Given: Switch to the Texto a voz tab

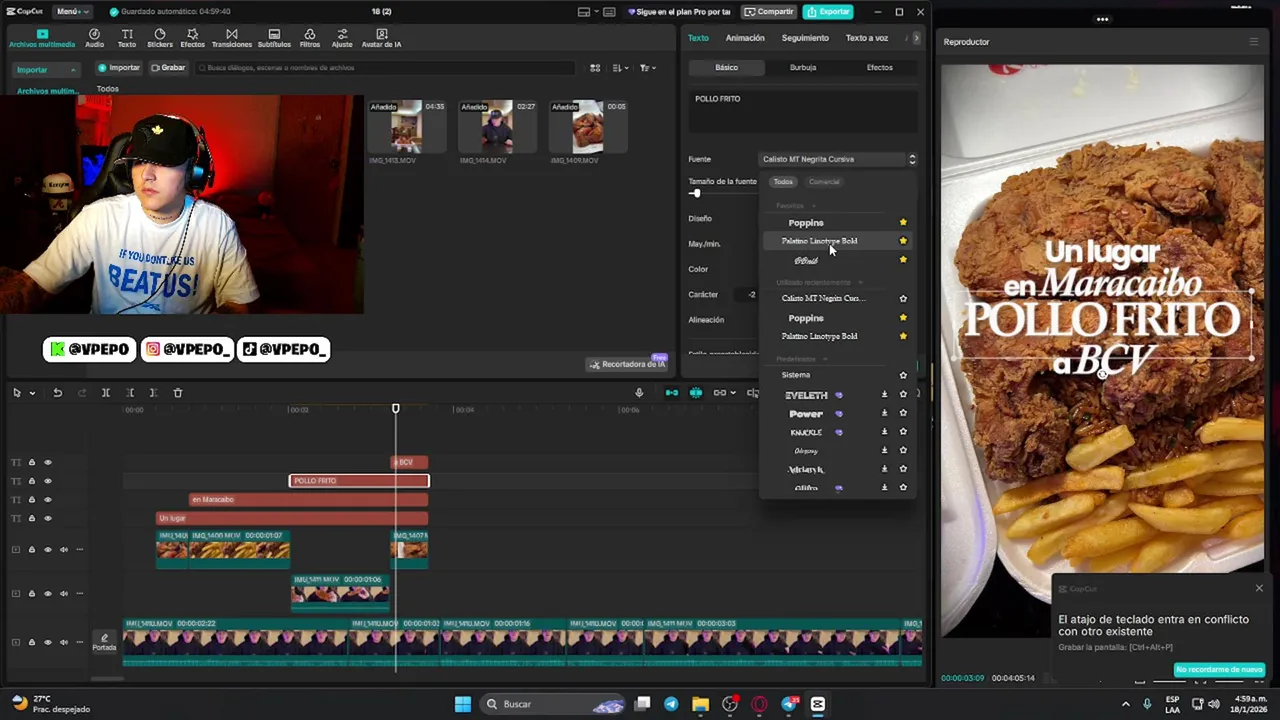Looking at the screenshot, I should coord(867,38).
